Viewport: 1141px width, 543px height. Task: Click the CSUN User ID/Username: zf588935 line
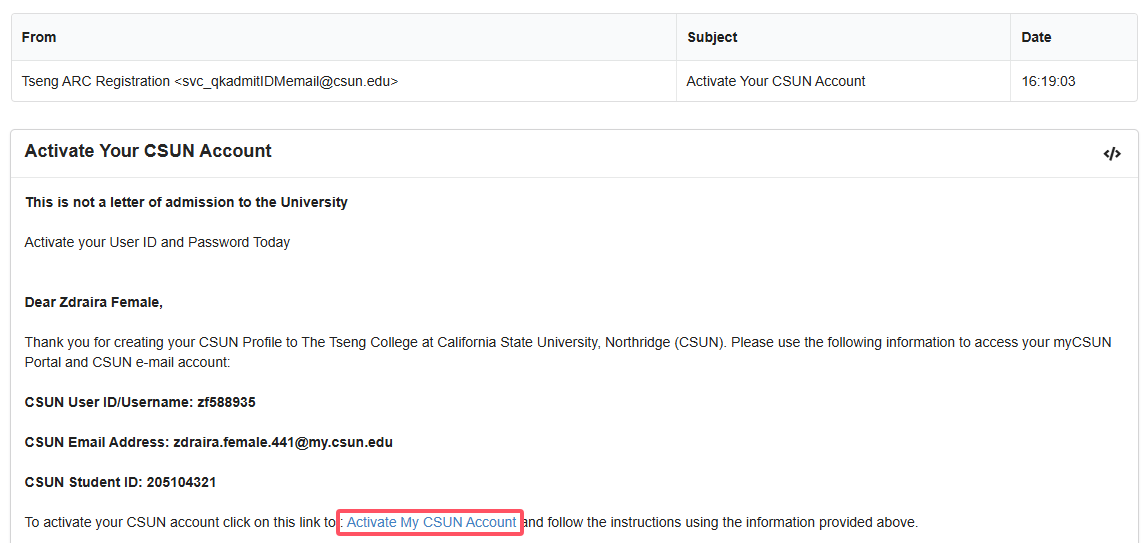[x=140, y=403]
